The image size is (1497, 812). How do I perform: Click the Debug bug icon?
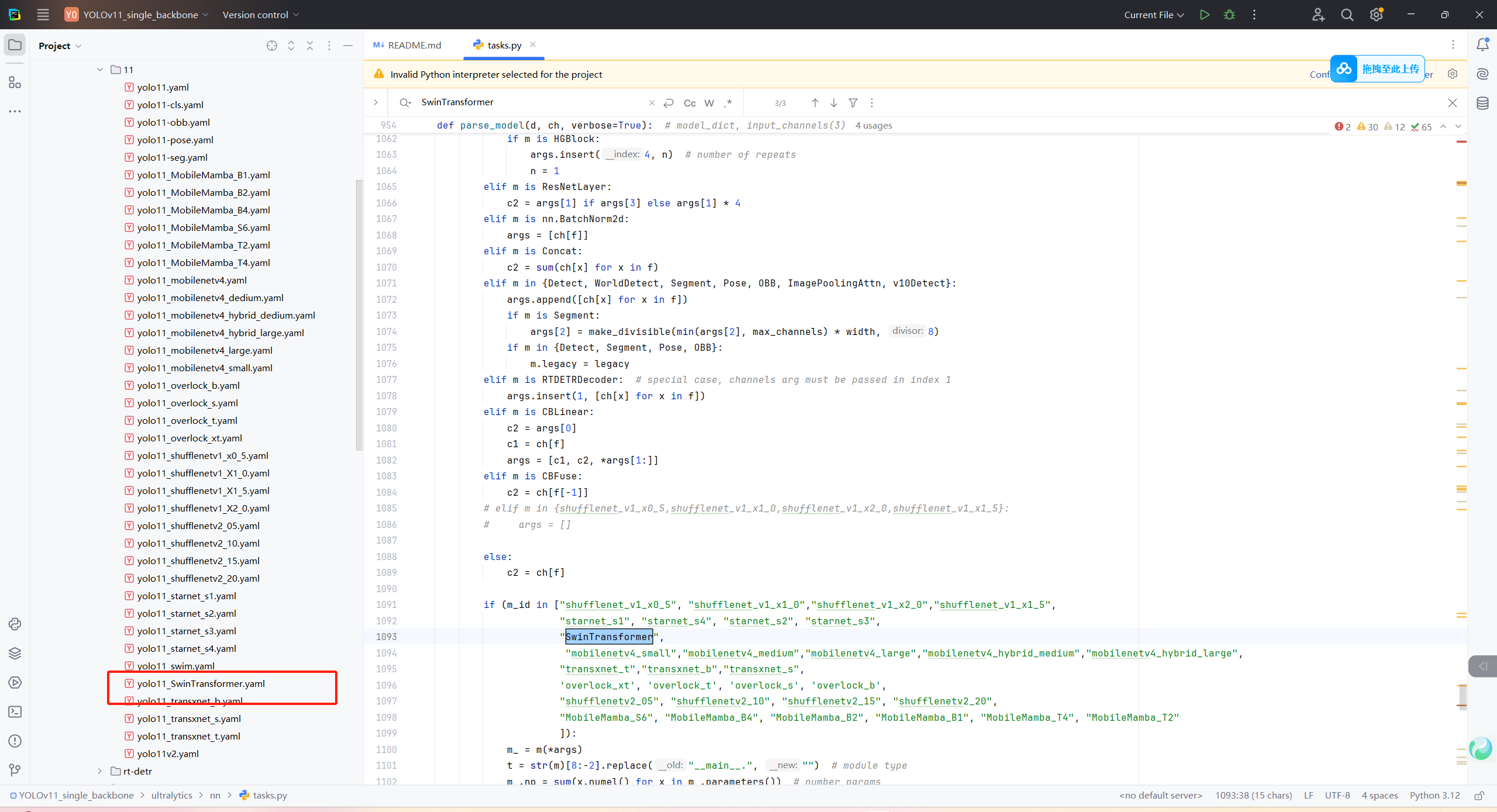coord(1229,15)
